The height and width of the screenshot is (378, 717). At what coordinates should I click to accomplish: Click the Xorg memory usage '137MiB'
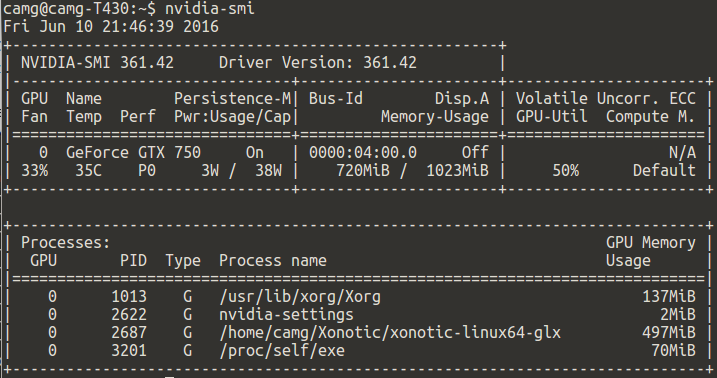(x=669, y=297)
